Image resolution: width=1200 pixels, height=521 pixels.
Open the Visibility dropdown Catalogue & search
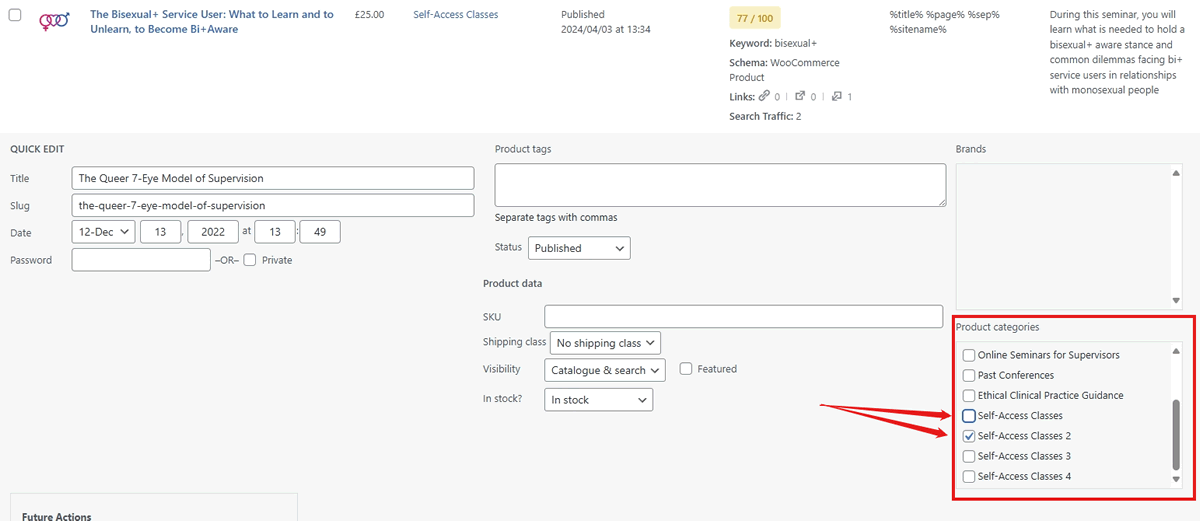(x=605, y=370)
